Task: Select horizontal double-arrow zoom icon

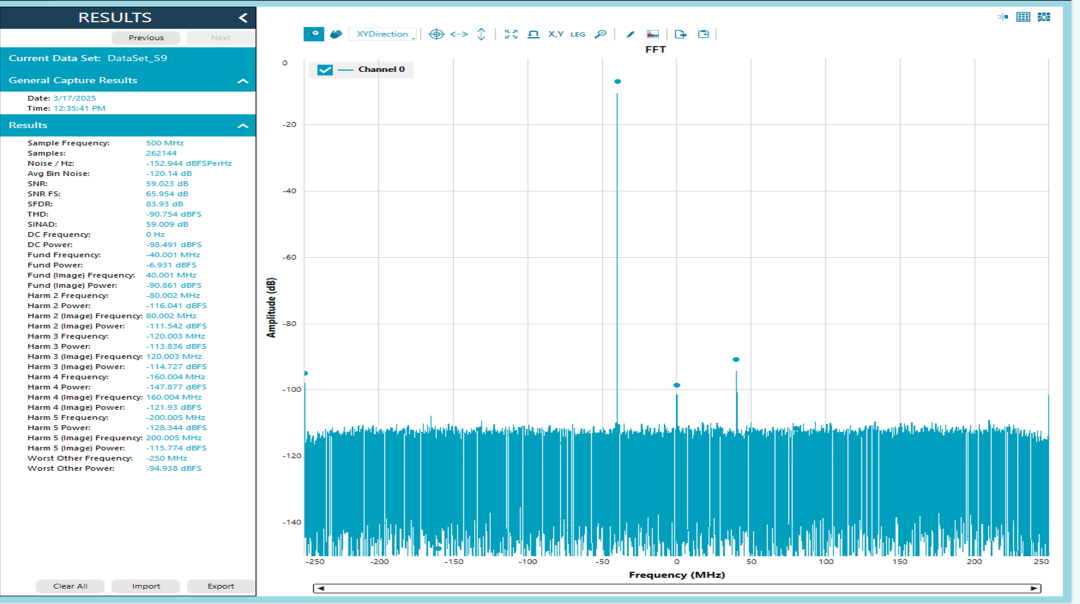Action: point(459,34)
